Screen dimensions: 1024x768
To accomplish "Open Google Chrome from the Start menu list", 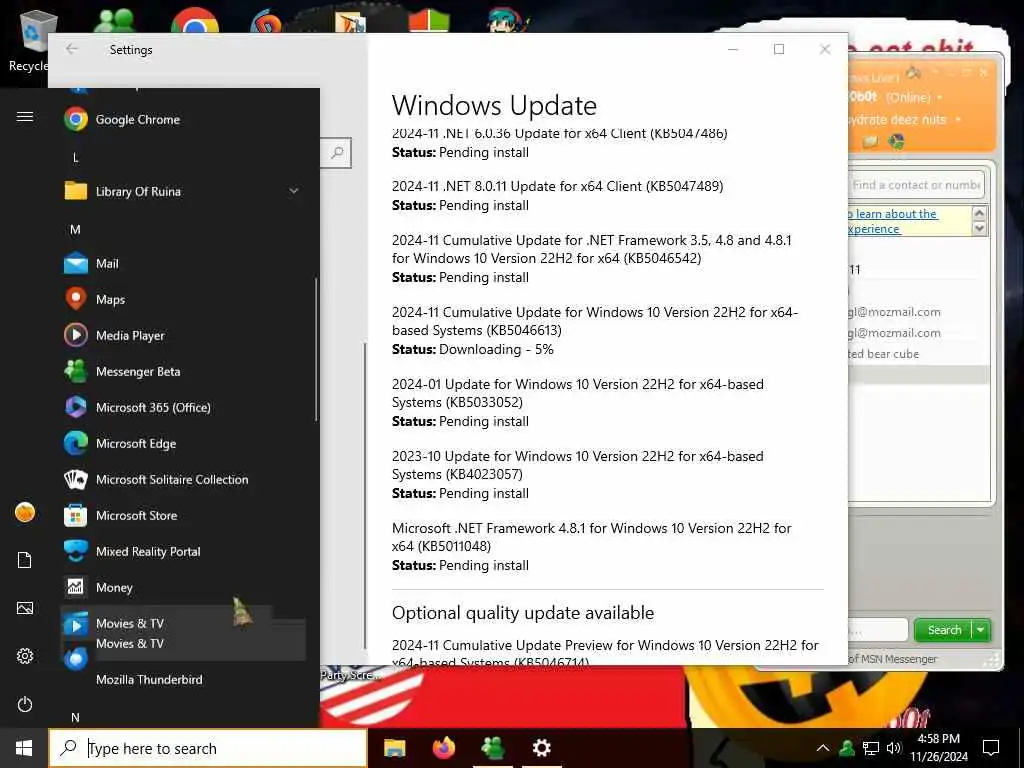I will pyautogui.click(x=183, y=120).
